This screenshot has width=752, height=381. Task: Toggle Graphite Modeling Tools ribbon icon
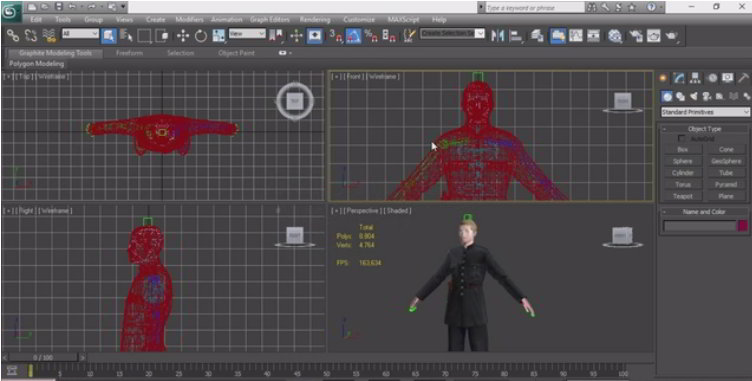[558, 36]
